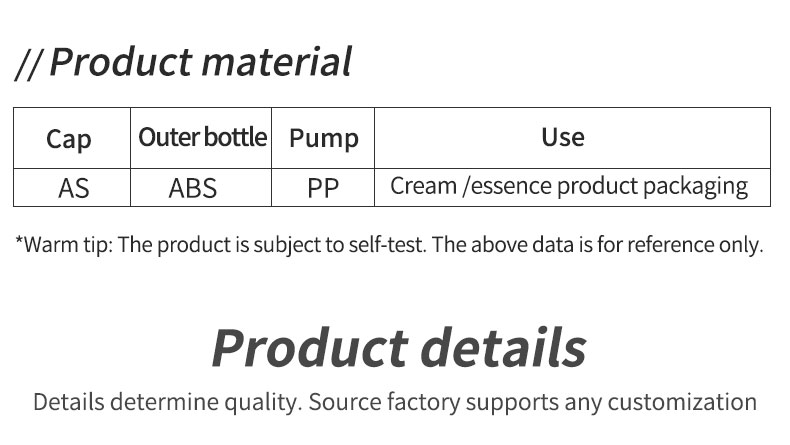Click the word "Cream" in the Use row

click(x=421, y=187)
